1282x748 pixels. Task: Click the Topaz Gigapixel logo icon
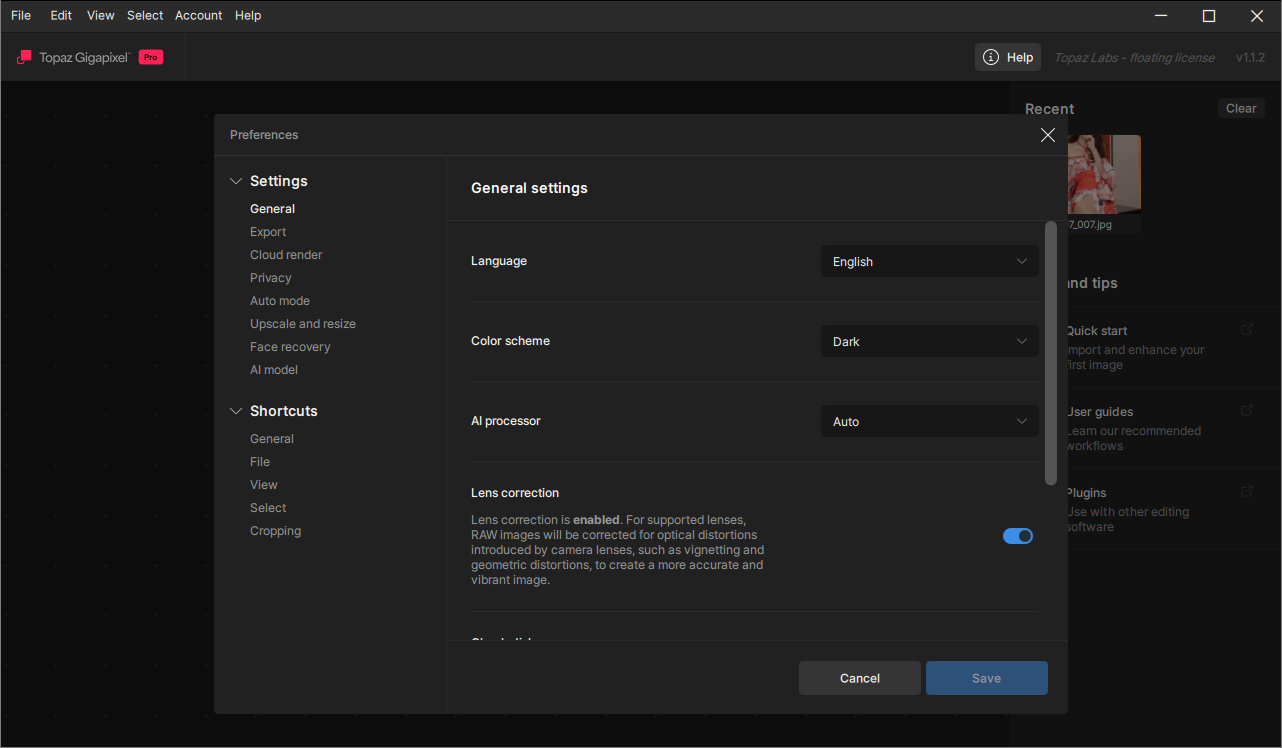24,57
